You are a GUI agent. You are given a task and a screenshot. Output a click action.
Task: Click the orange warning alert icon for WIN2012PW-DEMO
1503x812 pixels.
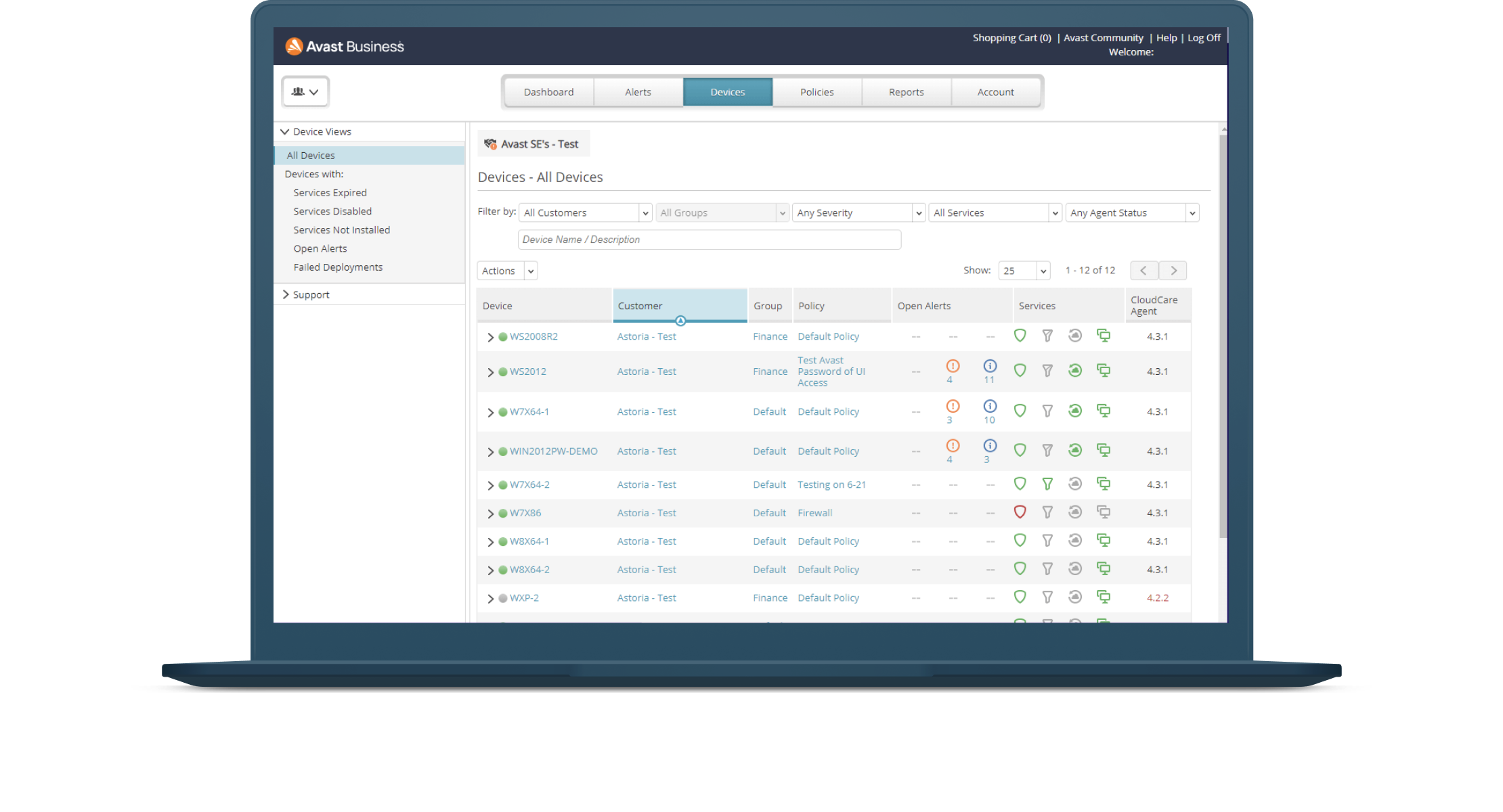[x=953, y=446]
